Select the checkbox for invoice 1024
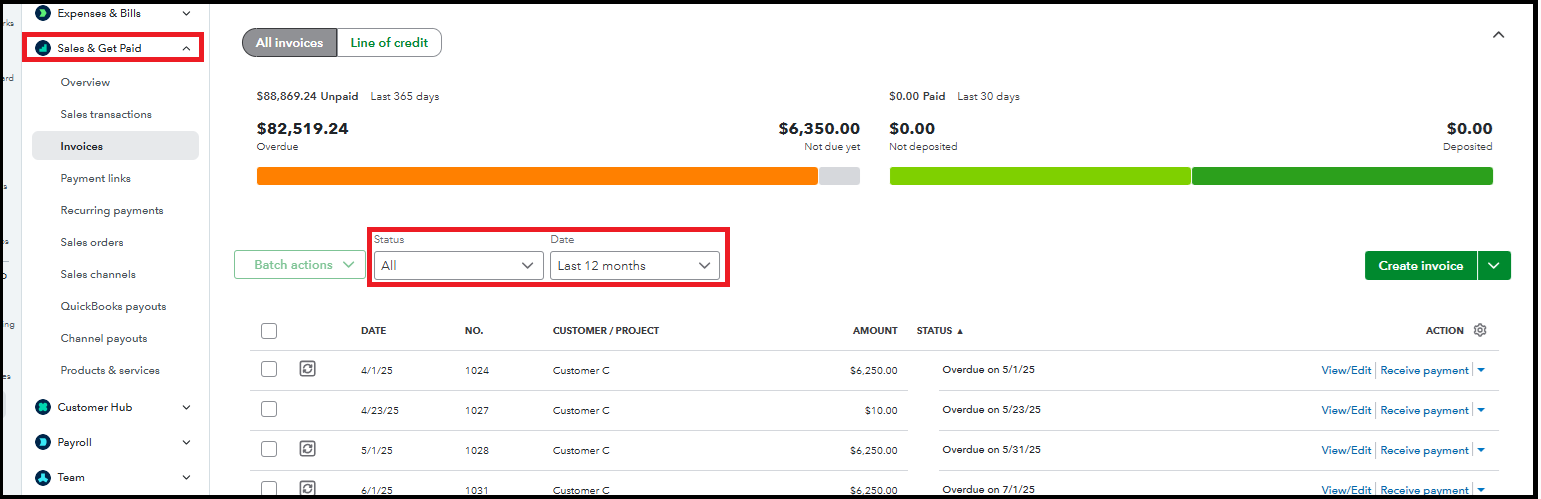This screenshot has height=499, width=1541. [269, 369]
